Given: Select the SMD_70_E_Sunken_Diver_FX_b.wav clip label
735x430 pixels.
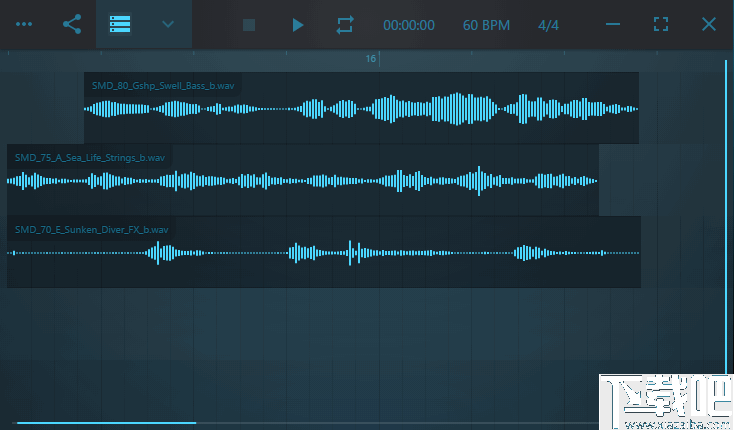Looking at the screenshot, I should click(x=91, y=230).
